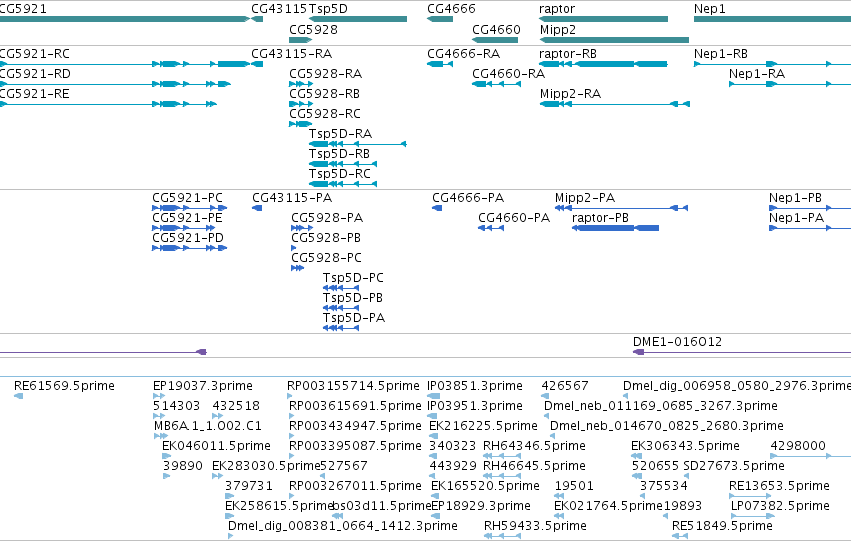
Task: Click EST RH64346.5prime
Action: tap(502, 456)
